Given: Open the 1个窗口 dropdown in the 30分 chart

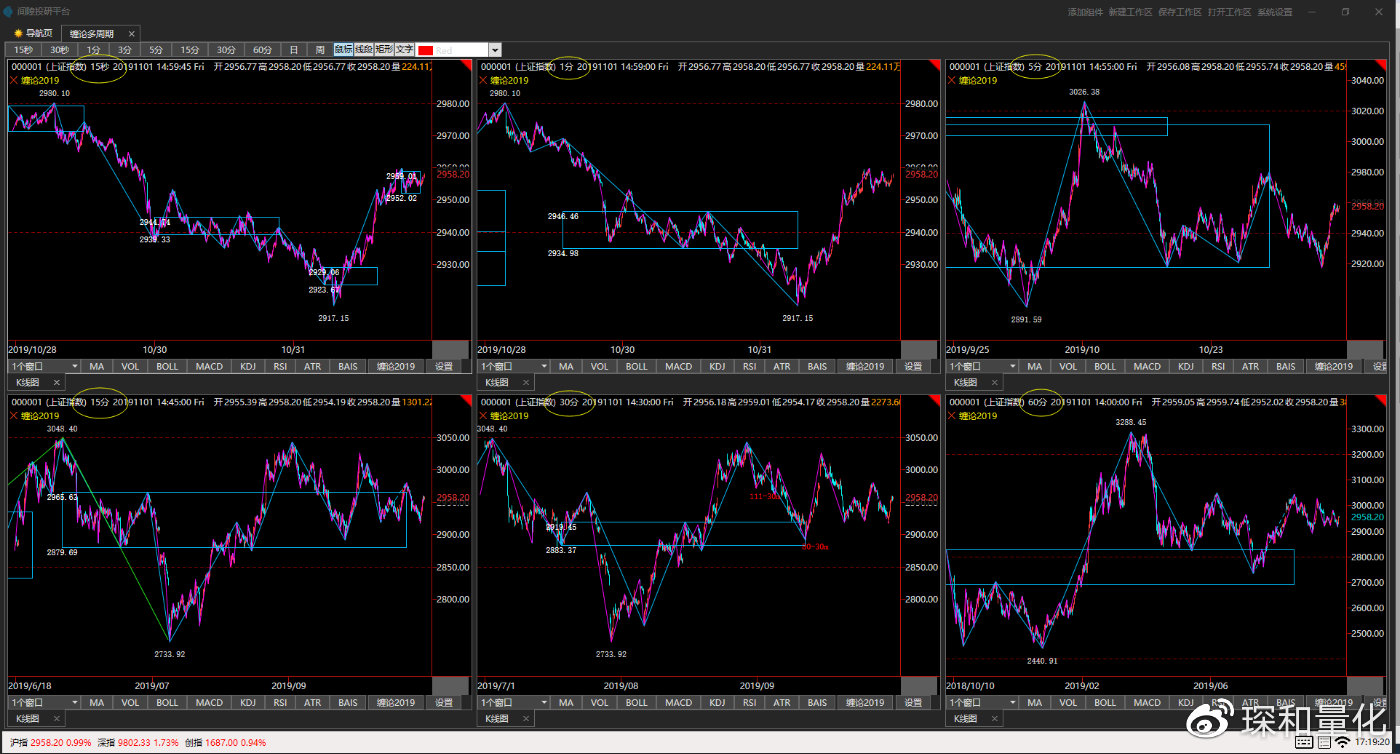Looking at the screenshot, I should pos(514,702).
